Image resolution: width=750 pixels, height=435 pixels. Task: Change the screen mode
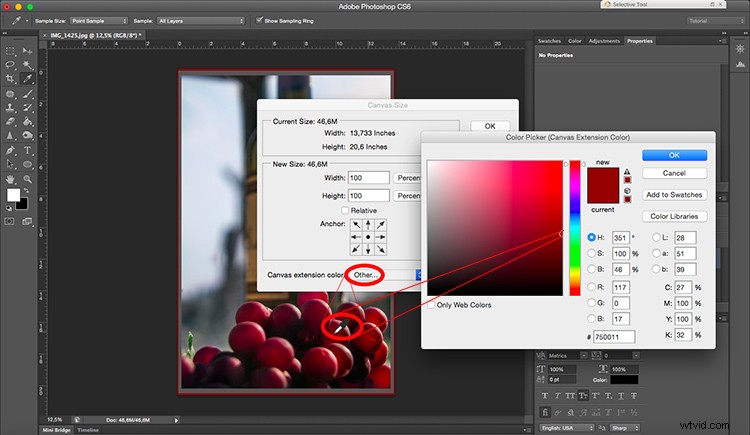tap(27, 221)
